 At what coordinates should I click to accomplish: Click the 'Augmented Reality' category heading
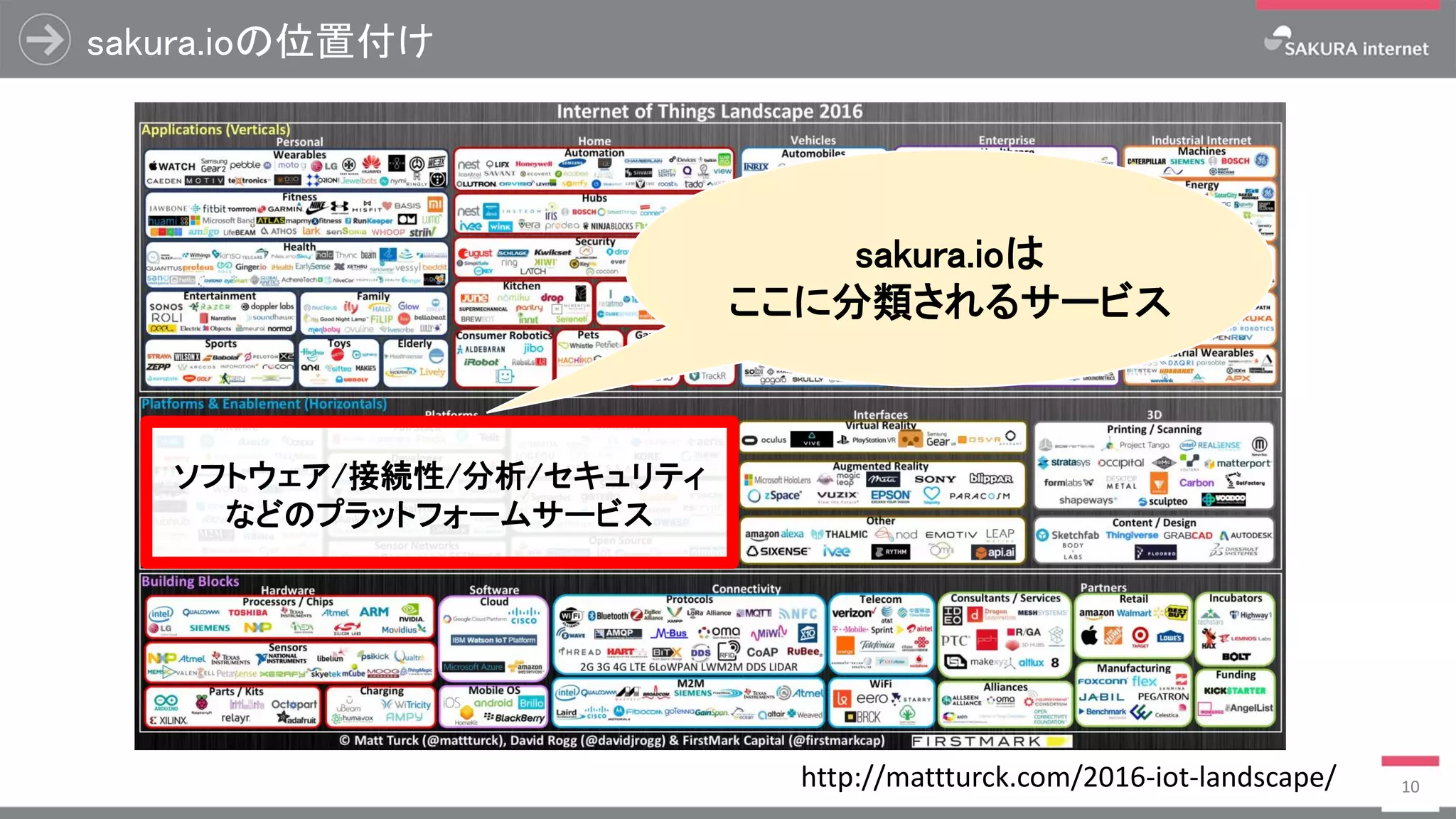[x=881, y=466]
